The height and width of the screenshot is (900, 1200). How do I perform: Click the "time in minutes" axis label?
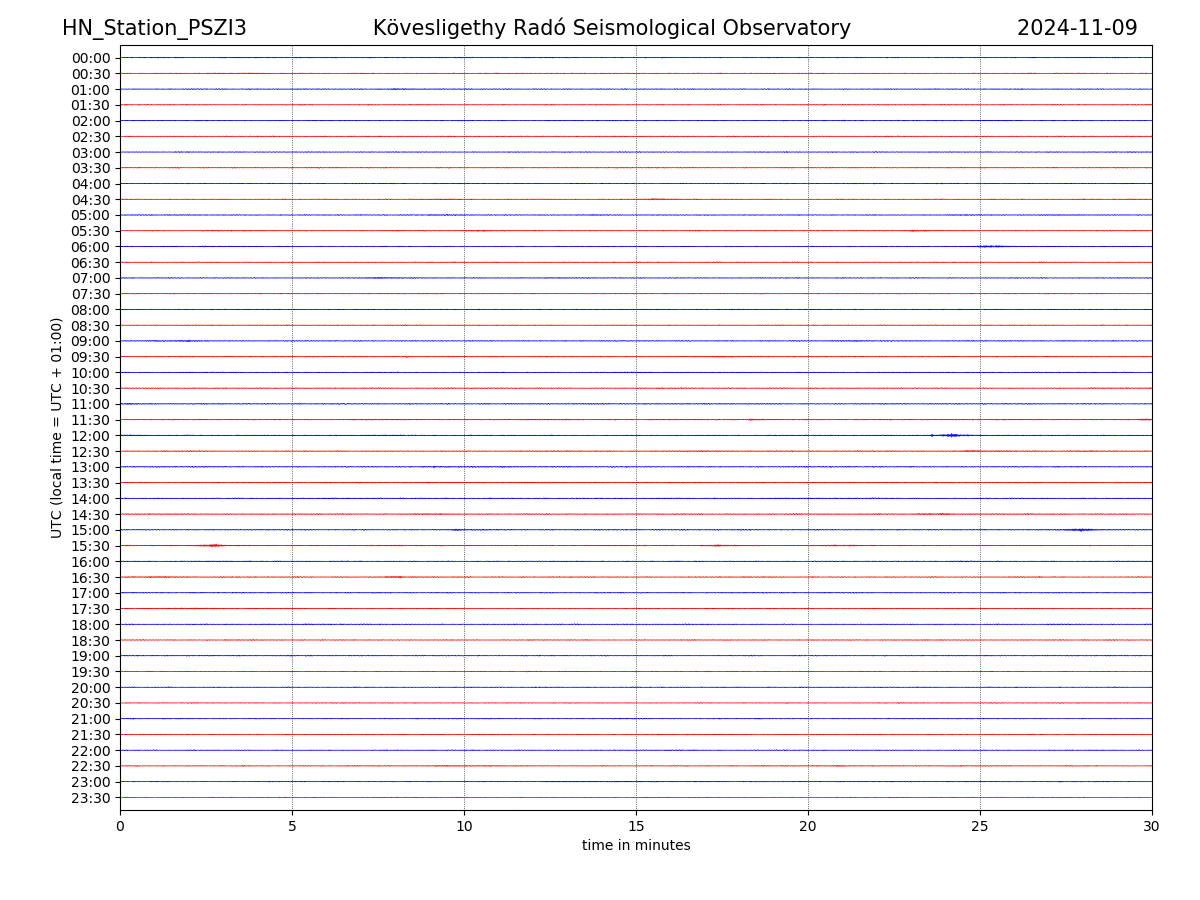point(636,846)
